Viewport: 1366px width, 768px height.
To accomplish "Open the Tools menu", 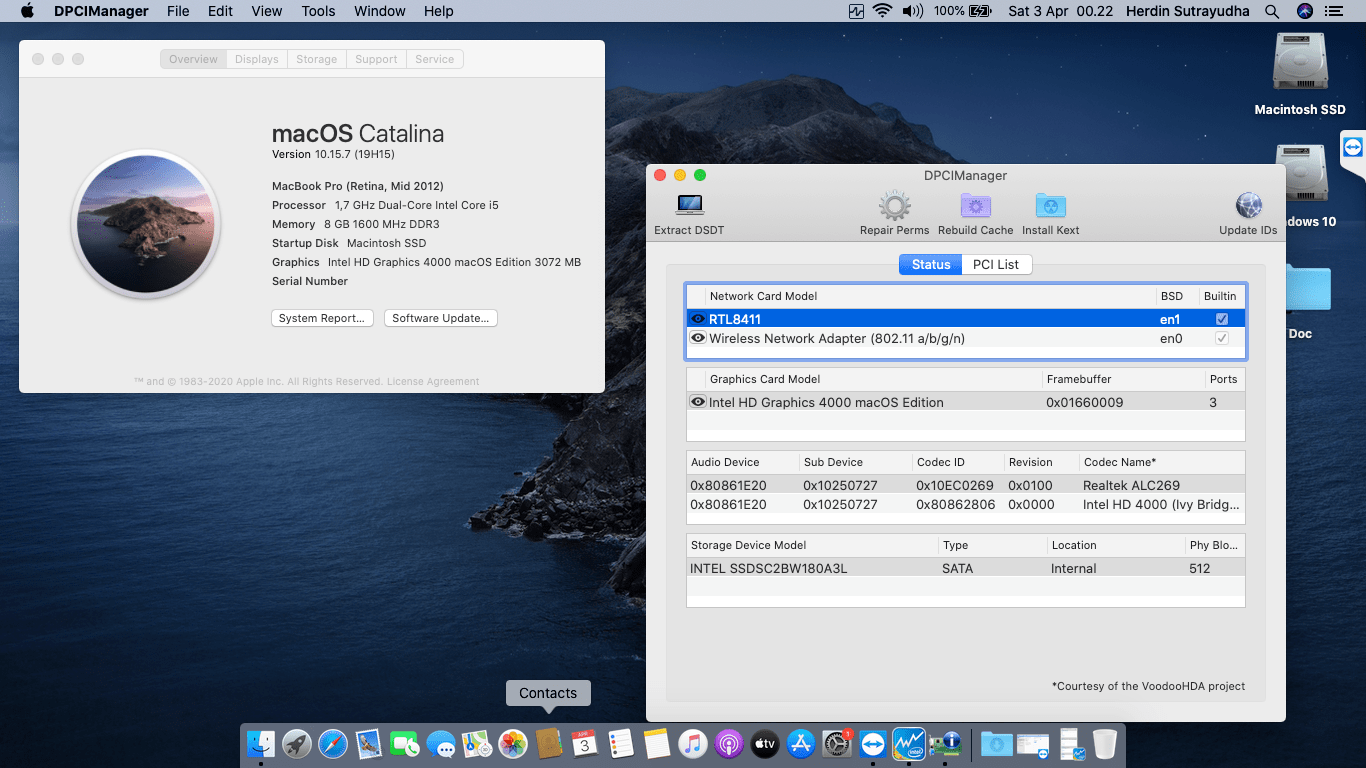I will point(318,11).
